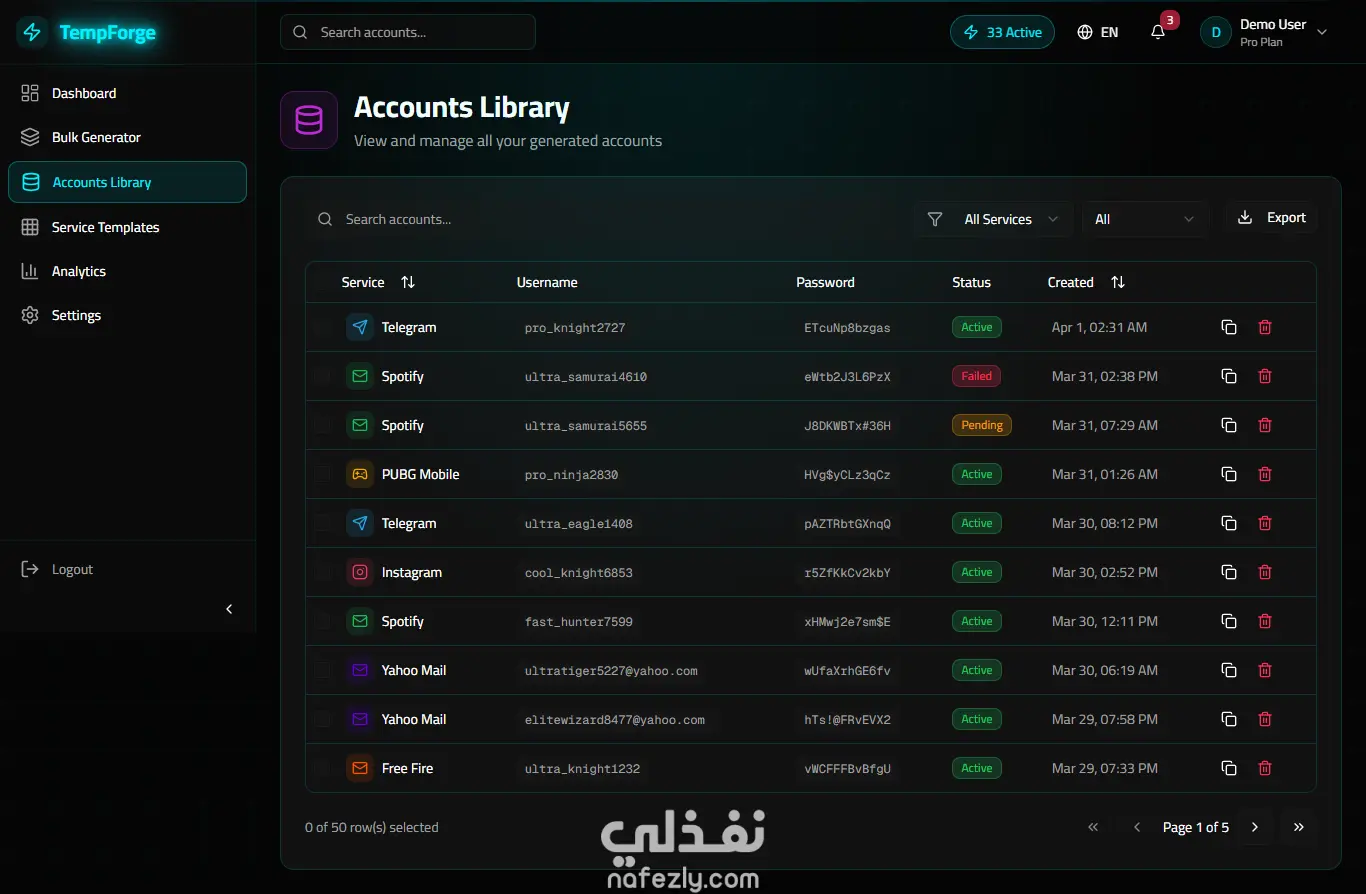This screenshot has height=894, width=1366.
Task: Jump to the first page
Action: click(1093, 827)
